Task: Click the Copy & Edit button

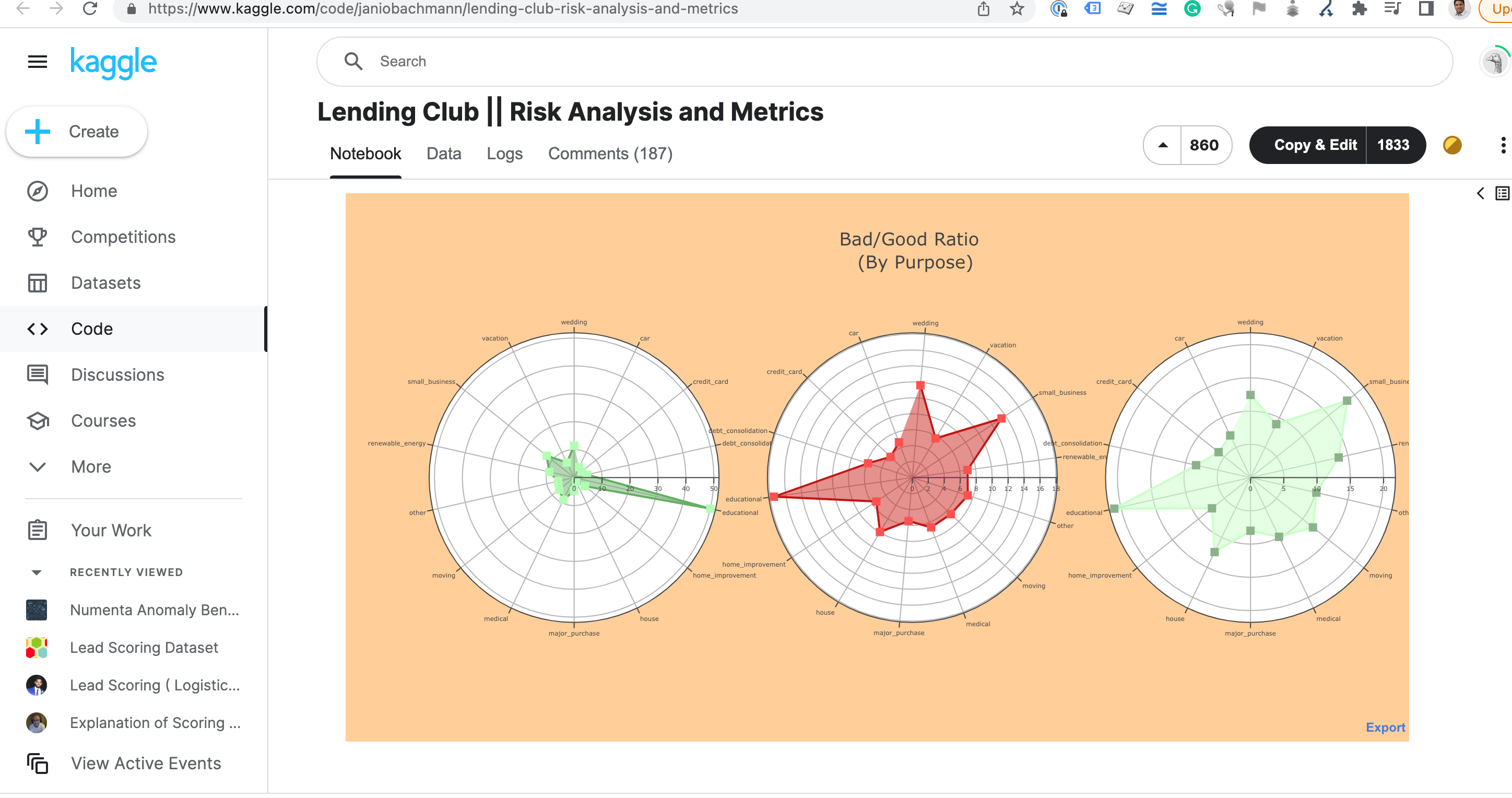Action: click(x=1314, y=145)
